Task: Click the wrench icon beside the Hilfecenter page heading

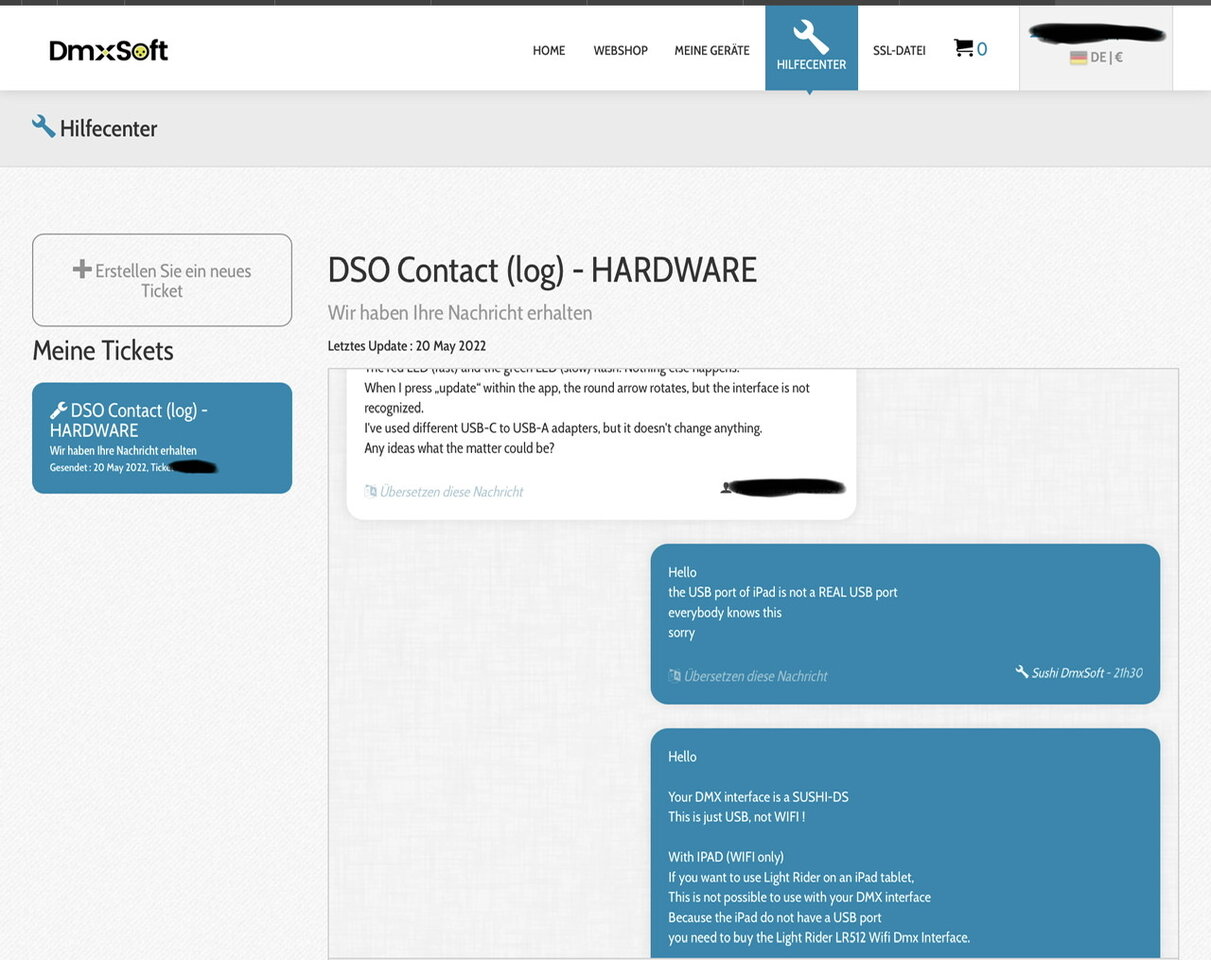Action: click(43, 126)
